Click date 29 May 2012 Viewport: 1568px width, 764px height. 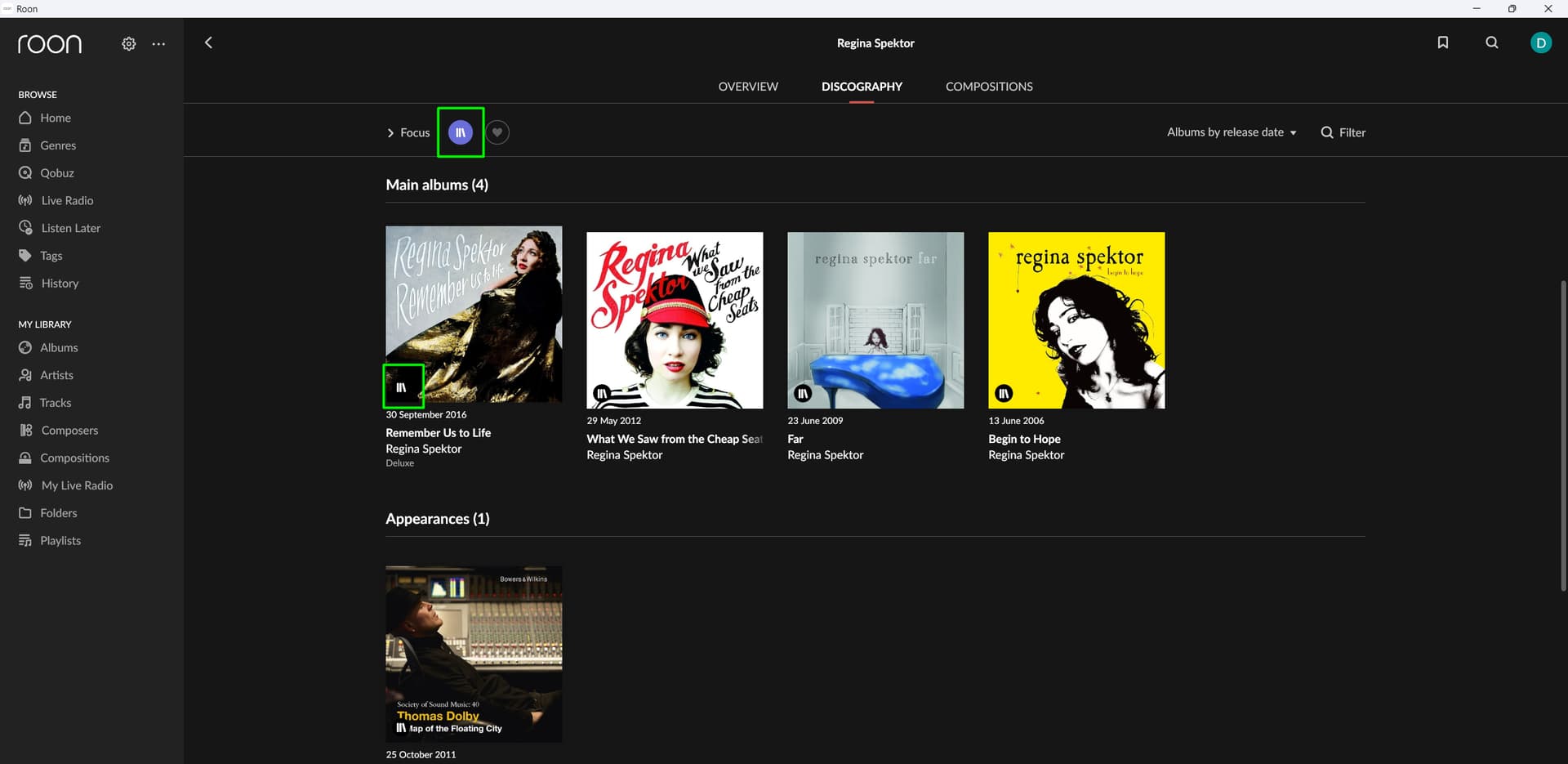pyautogui.click(x=613, y=421)
